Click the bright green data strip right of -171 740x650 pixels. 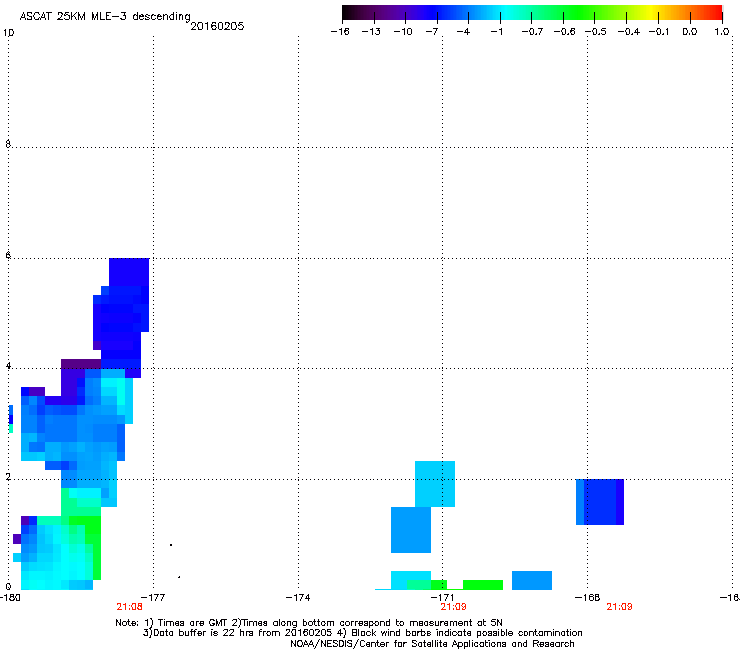(x=483, y=585)
